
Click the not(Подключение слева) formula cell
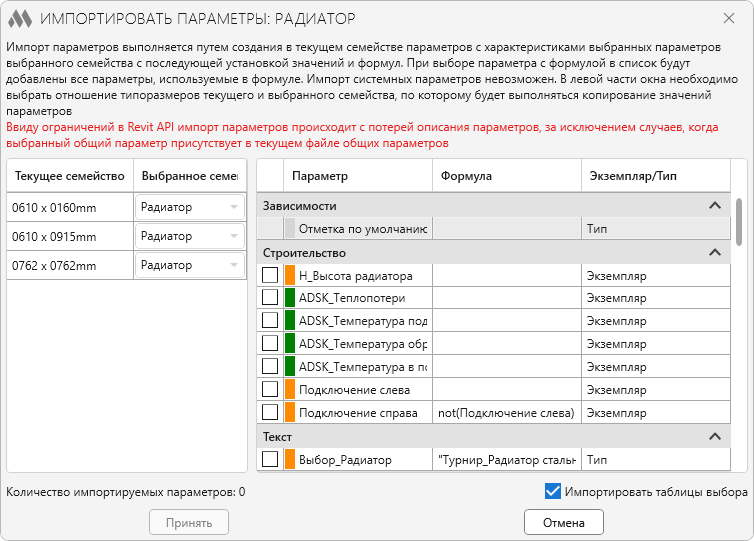[x=507, y=413]
